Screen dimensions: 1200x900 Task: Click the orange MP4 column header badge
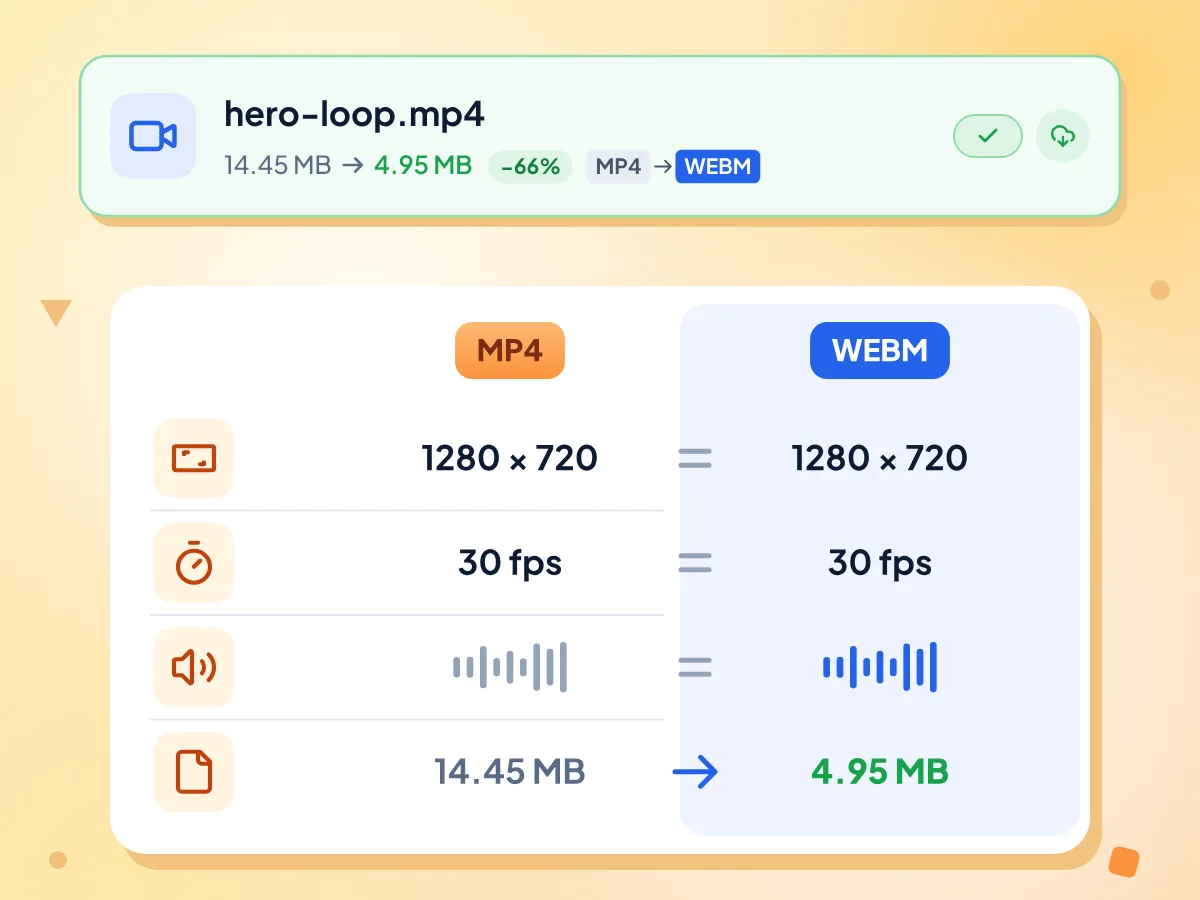(x=510, y=351)
